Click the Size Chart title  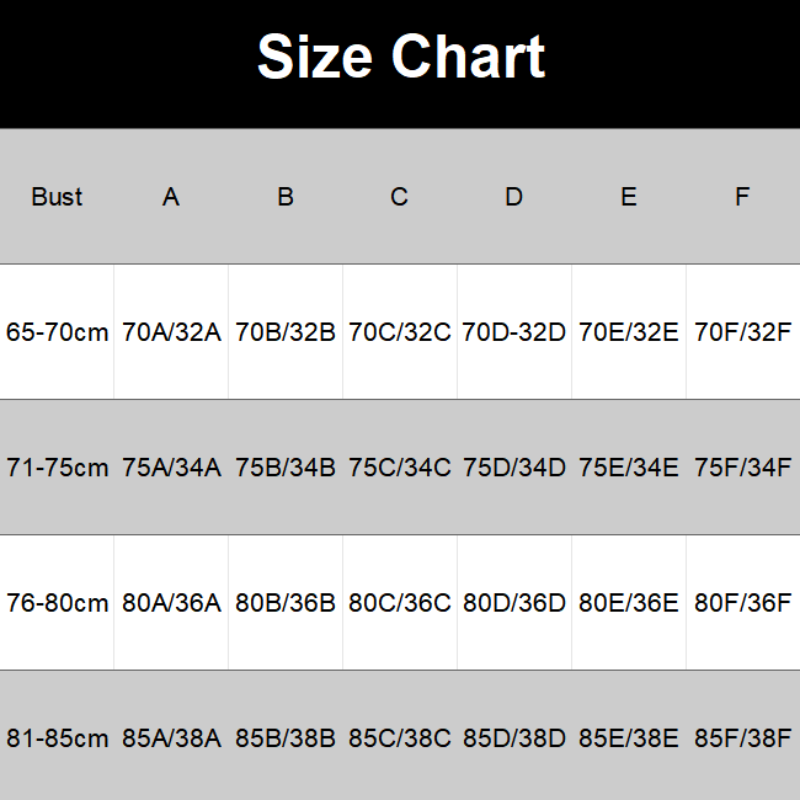[400, 56]
